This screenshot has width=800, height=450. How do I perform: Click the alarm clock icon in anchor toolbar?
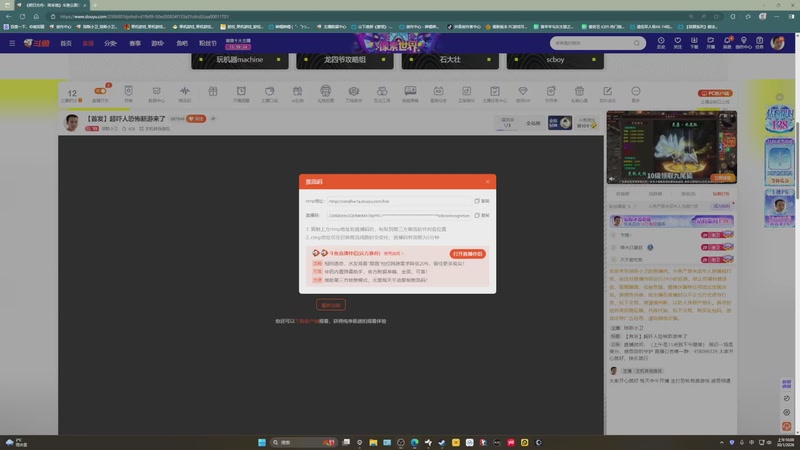241,91
